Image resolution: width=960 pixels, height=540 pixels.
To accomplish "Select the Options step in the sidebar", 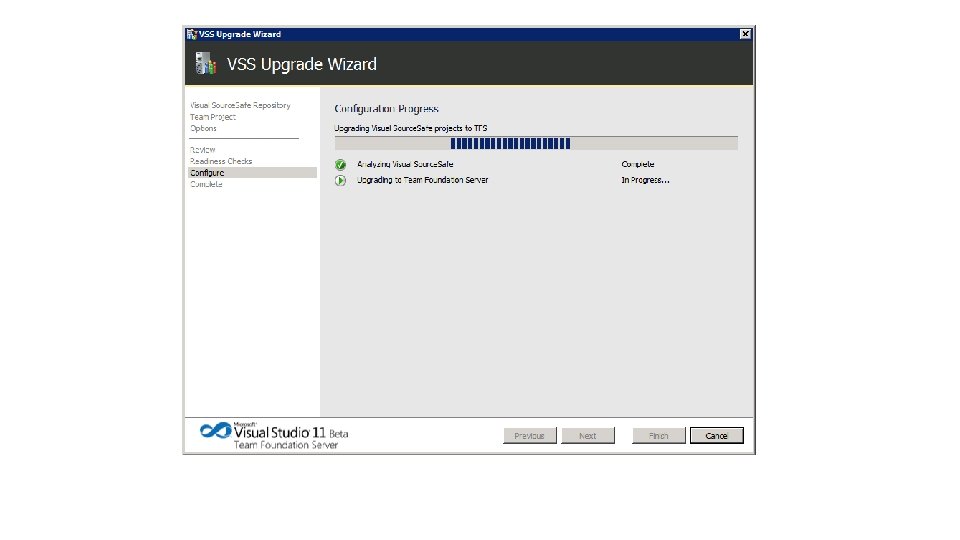I will pyautogui.click(x=203, y=129).
